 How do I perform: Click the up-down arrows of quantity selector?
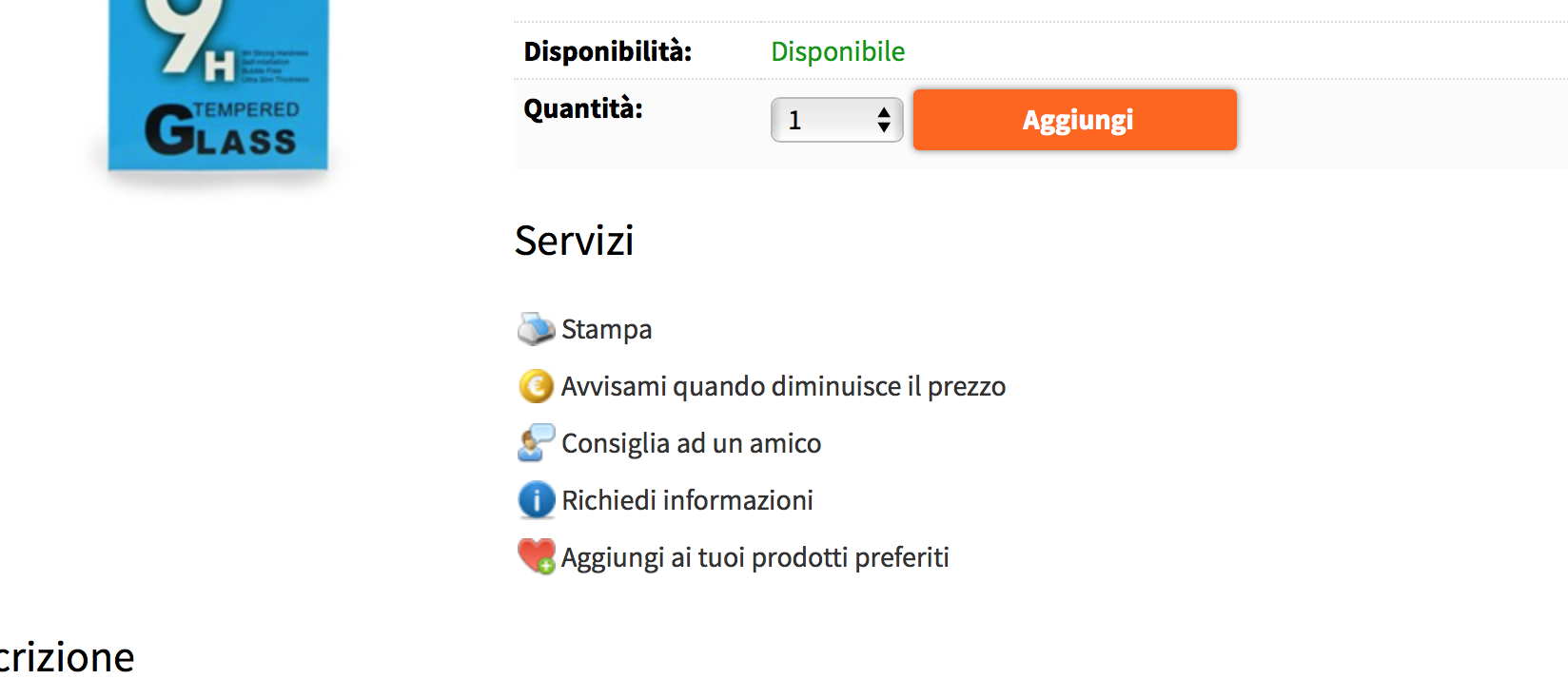(x=884, y=120)
